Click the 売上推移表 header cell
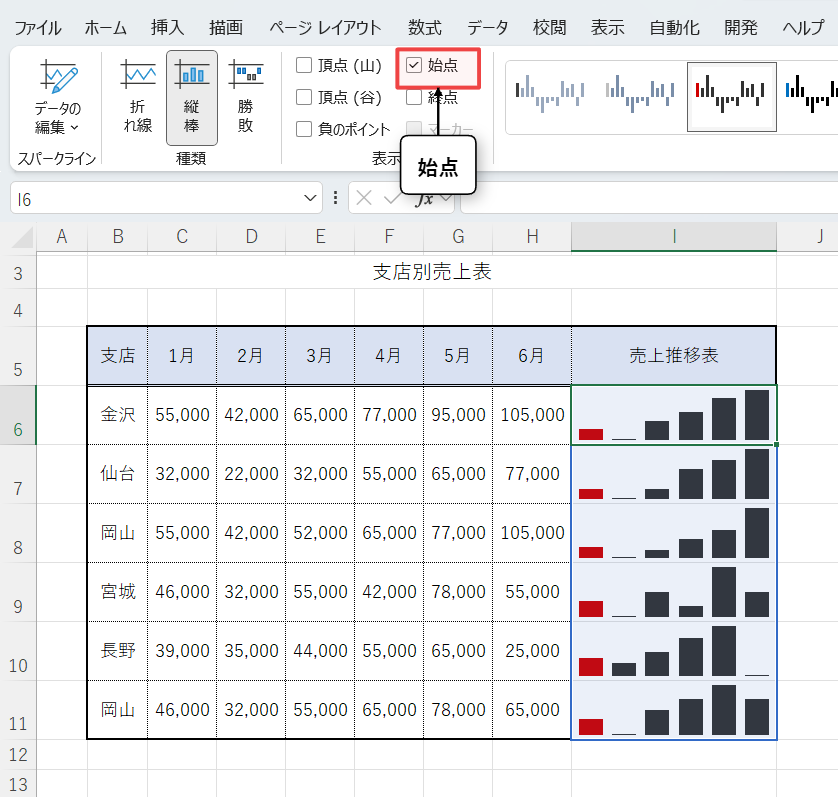The height and width of the screenshot is (797, 838). [673, 355]
